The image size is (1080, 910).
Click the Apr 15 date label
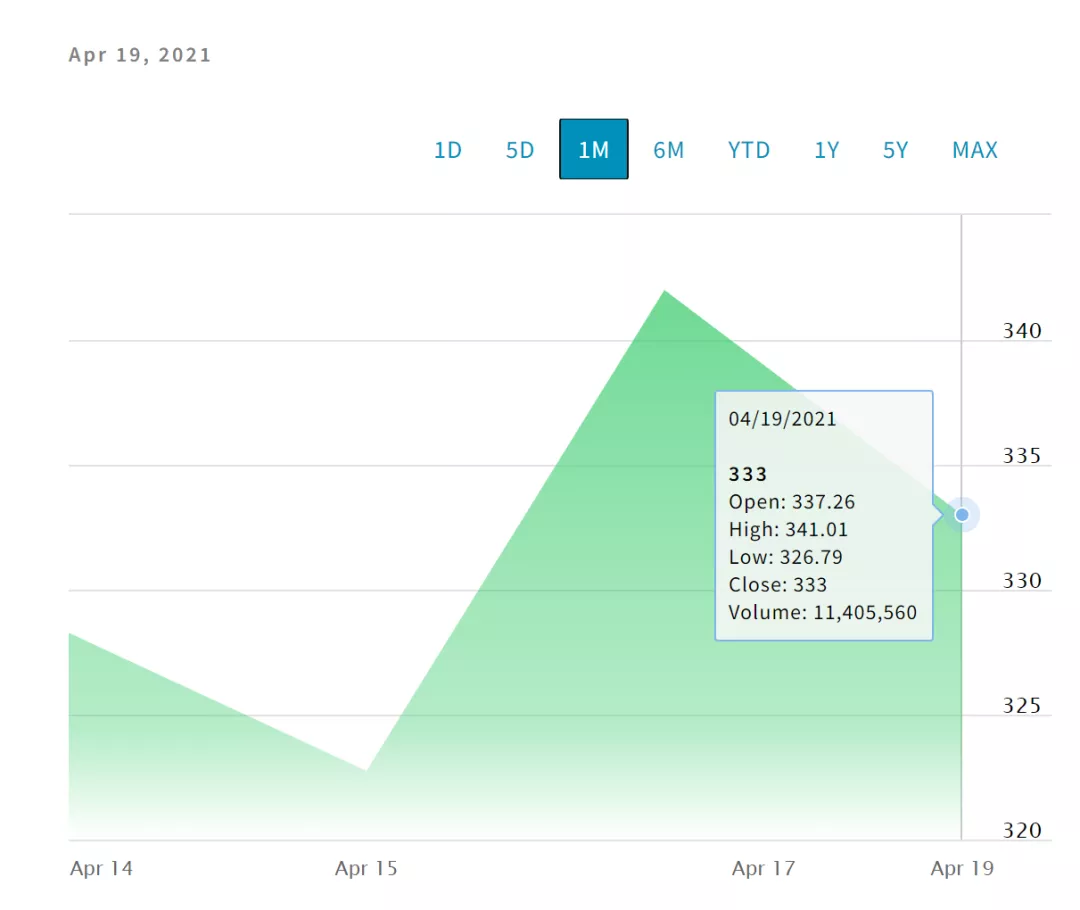click(366, 868)
